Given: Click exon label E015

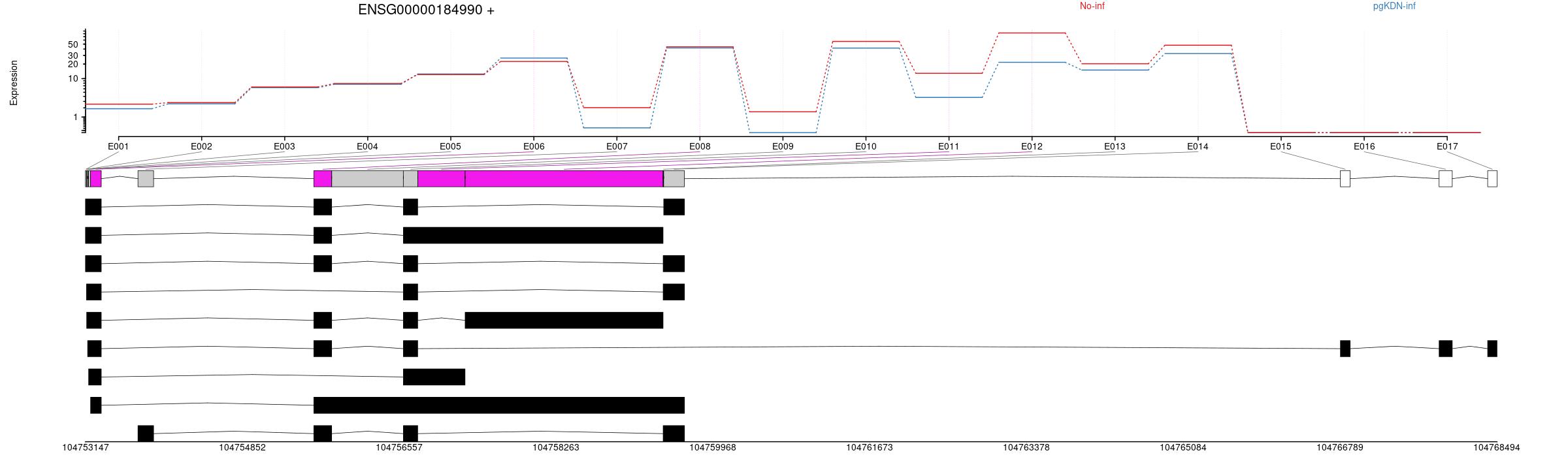Looking at the screenshot, I should 1281,146.
